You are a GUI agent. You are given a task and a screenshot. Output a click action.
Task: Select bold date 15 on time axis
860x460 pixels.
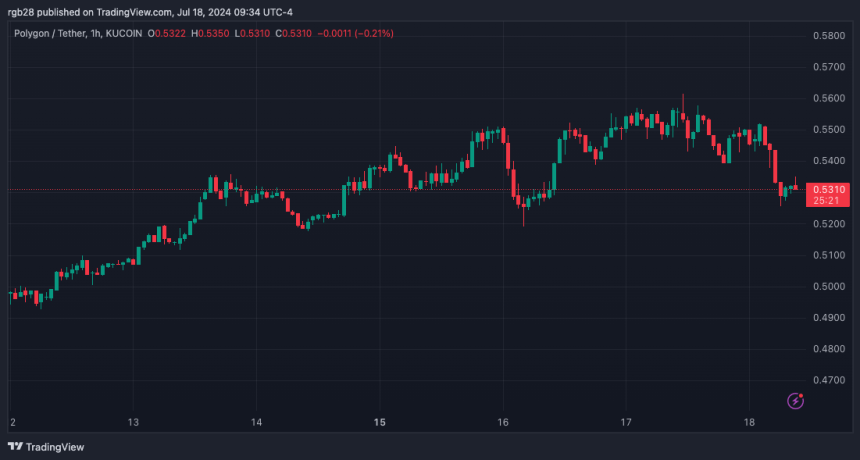(x=379, y=422)
